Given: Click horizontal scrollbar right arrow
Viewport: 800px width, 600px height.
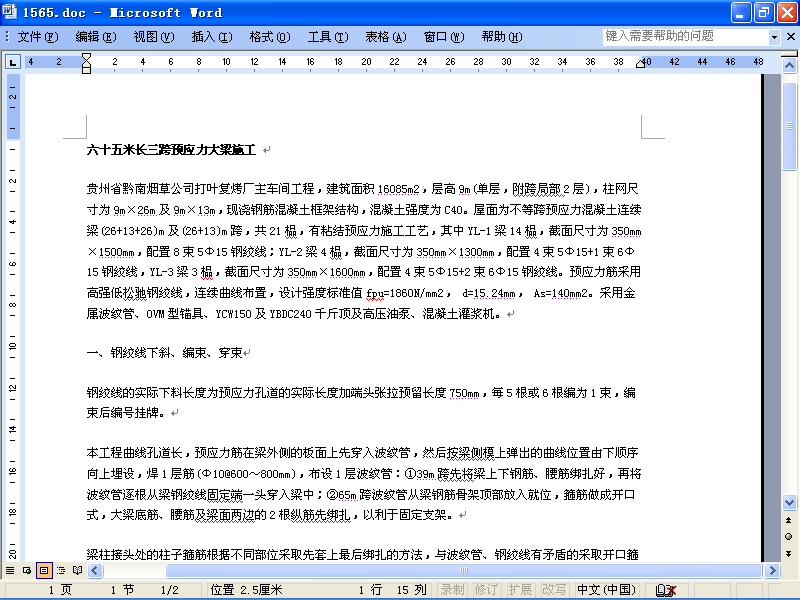Looking at the screenshot, I should [x=772, y=570].
